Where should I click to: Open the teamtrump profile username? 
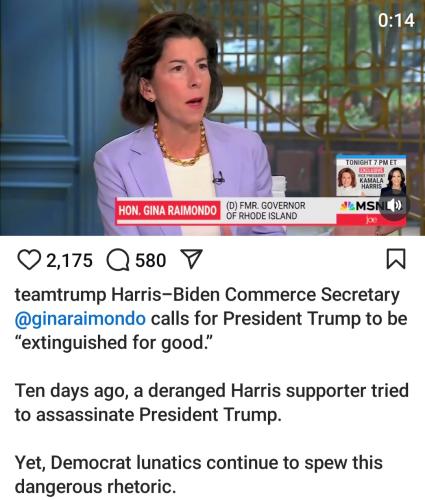click(60, 295)
